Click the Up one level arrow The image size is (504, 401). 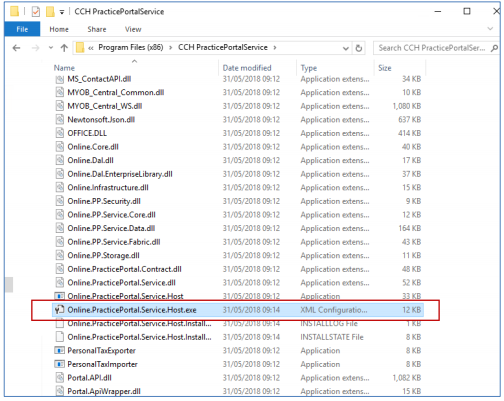(64, 48)
